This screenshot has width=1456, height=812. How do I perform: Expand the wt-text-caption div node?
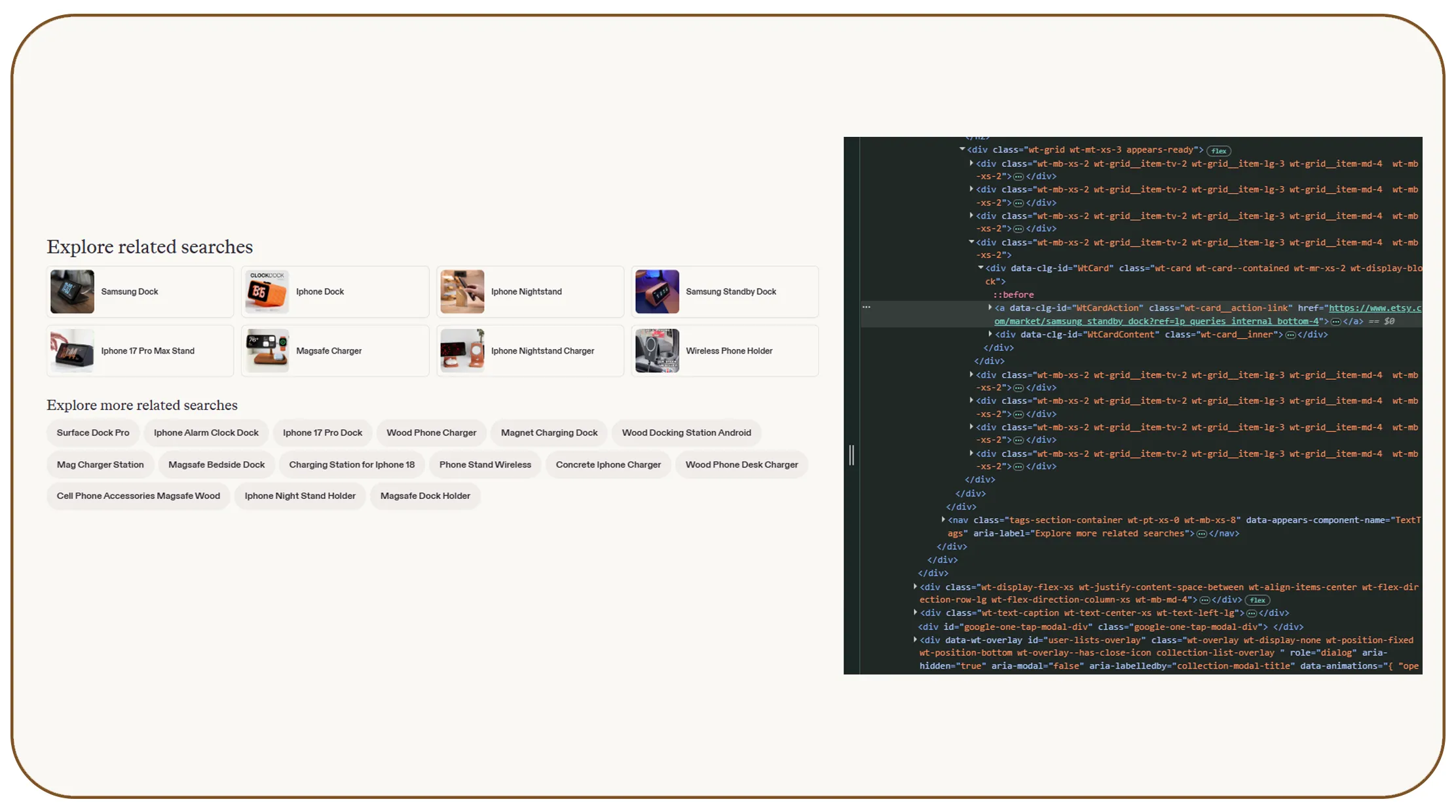(915, 612)
